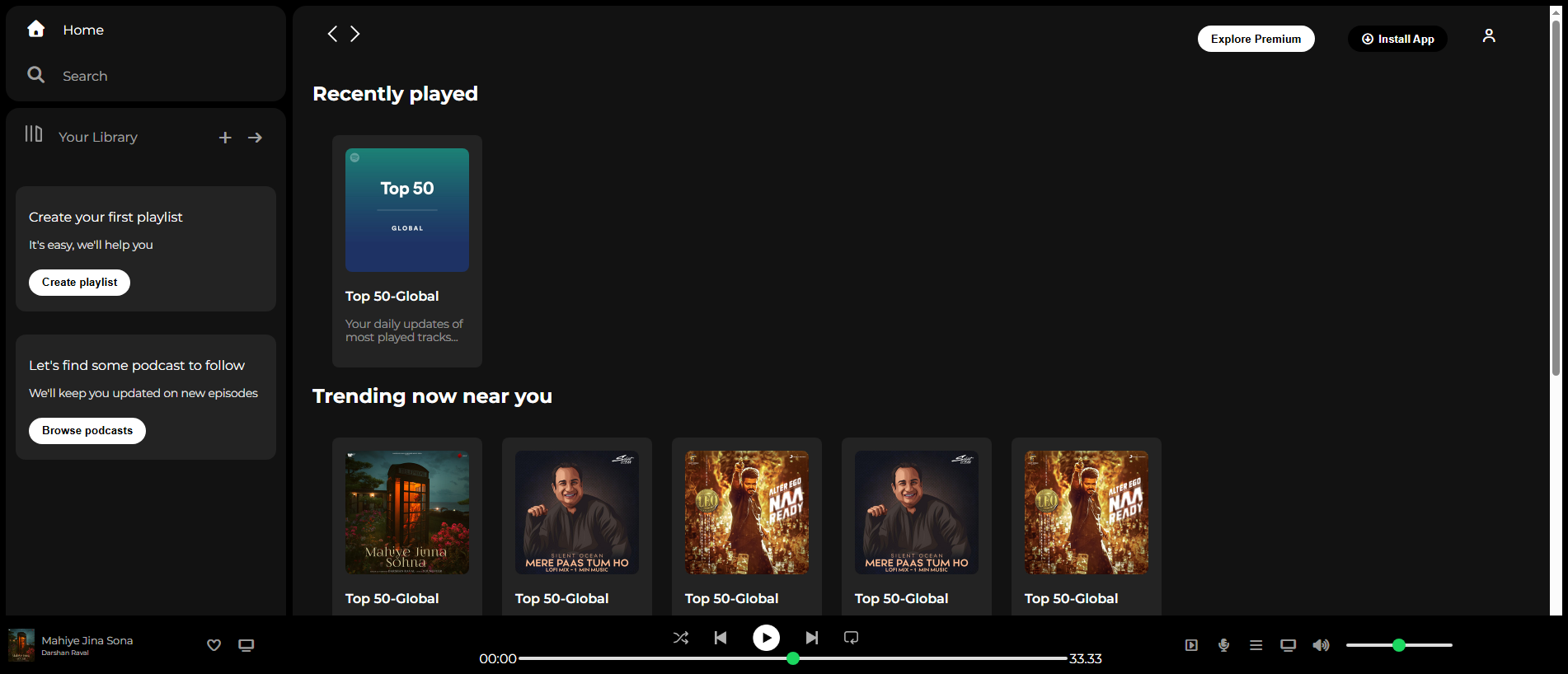Play the current track
Viewport: 1568px width, 674px height.
click(x=767, y=638)
